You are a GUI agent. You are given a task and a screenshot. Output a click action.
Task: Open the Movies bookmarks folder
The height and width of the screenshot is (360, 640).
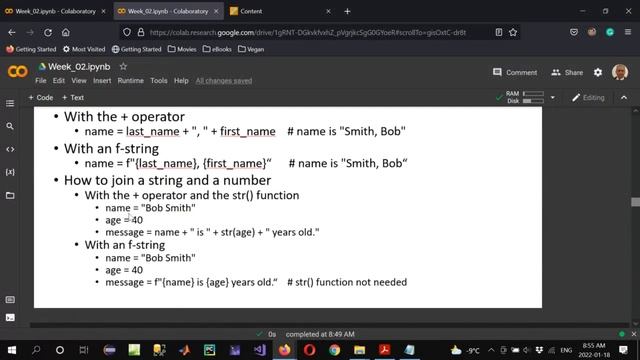coord(182,49)
